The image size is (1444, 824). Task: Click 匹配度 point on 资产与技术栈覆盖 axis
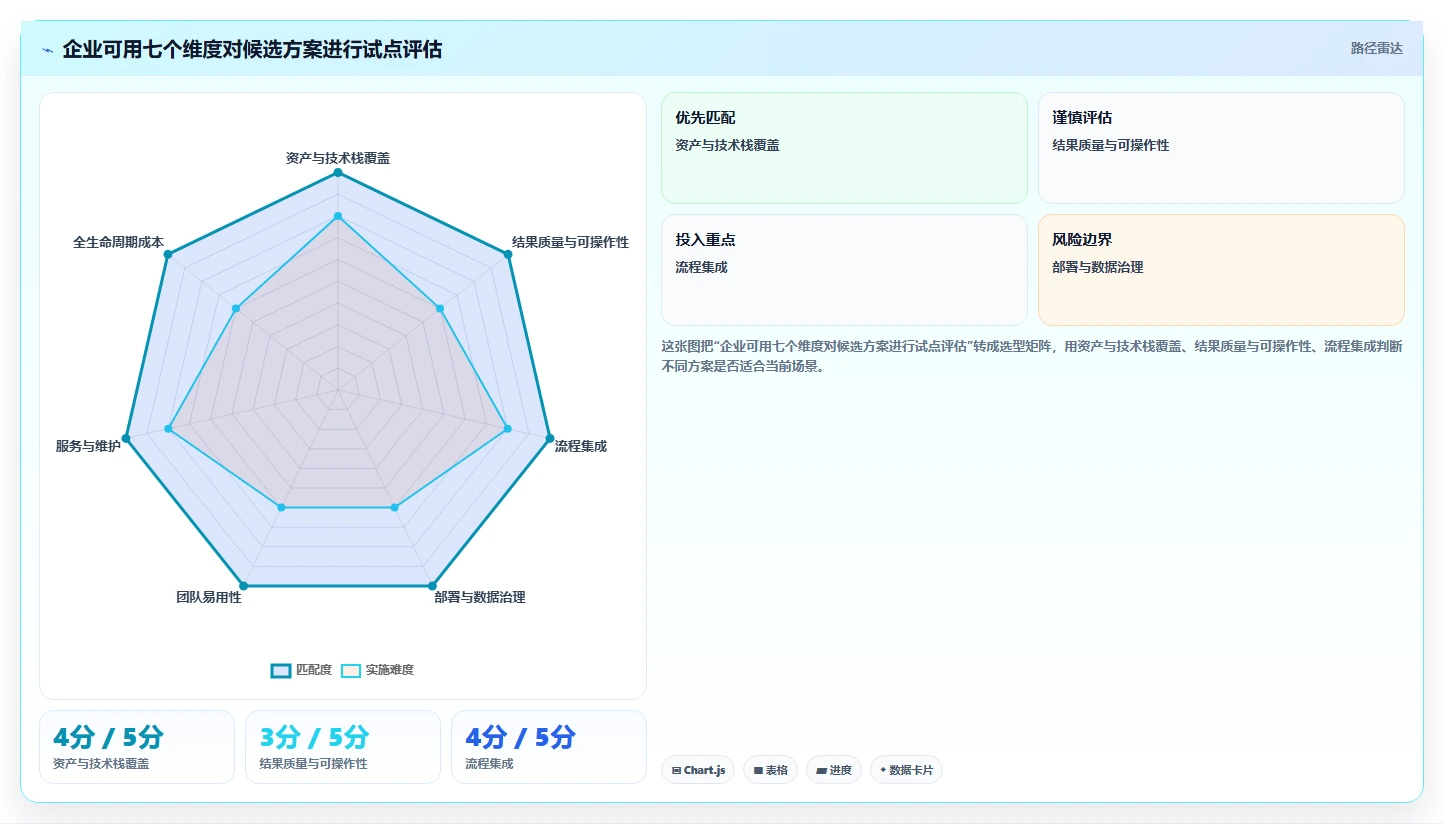[x=338, y=173]
